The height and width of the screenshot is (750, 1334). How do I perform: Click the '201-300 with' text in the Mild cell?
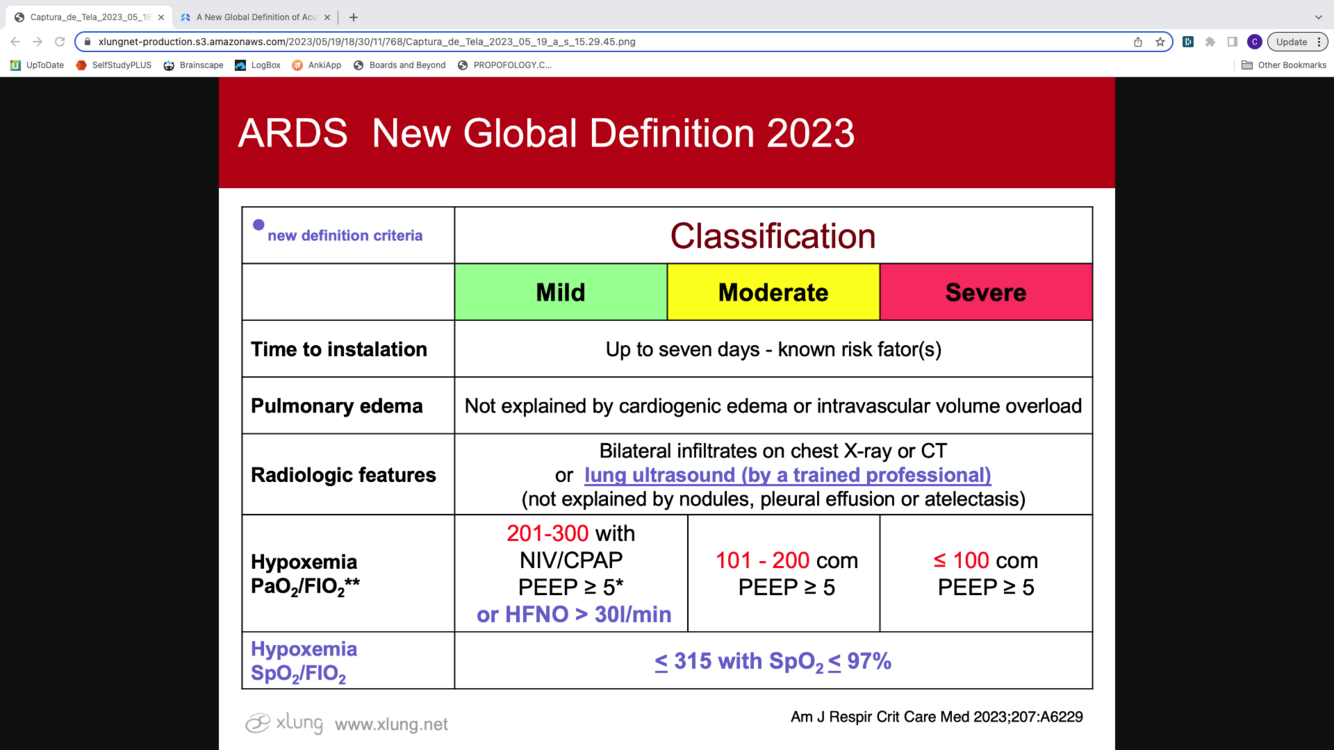571,533
